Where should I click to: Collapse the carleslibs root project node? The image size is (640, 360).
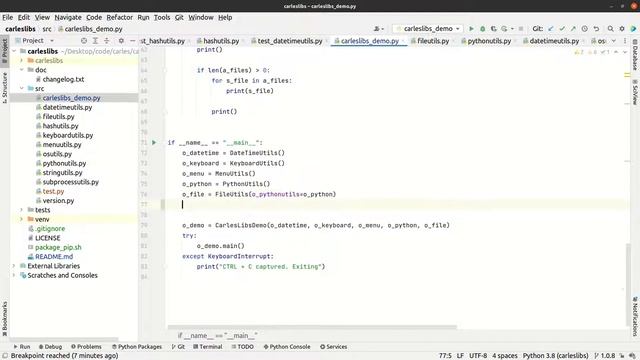pos(15,51)
